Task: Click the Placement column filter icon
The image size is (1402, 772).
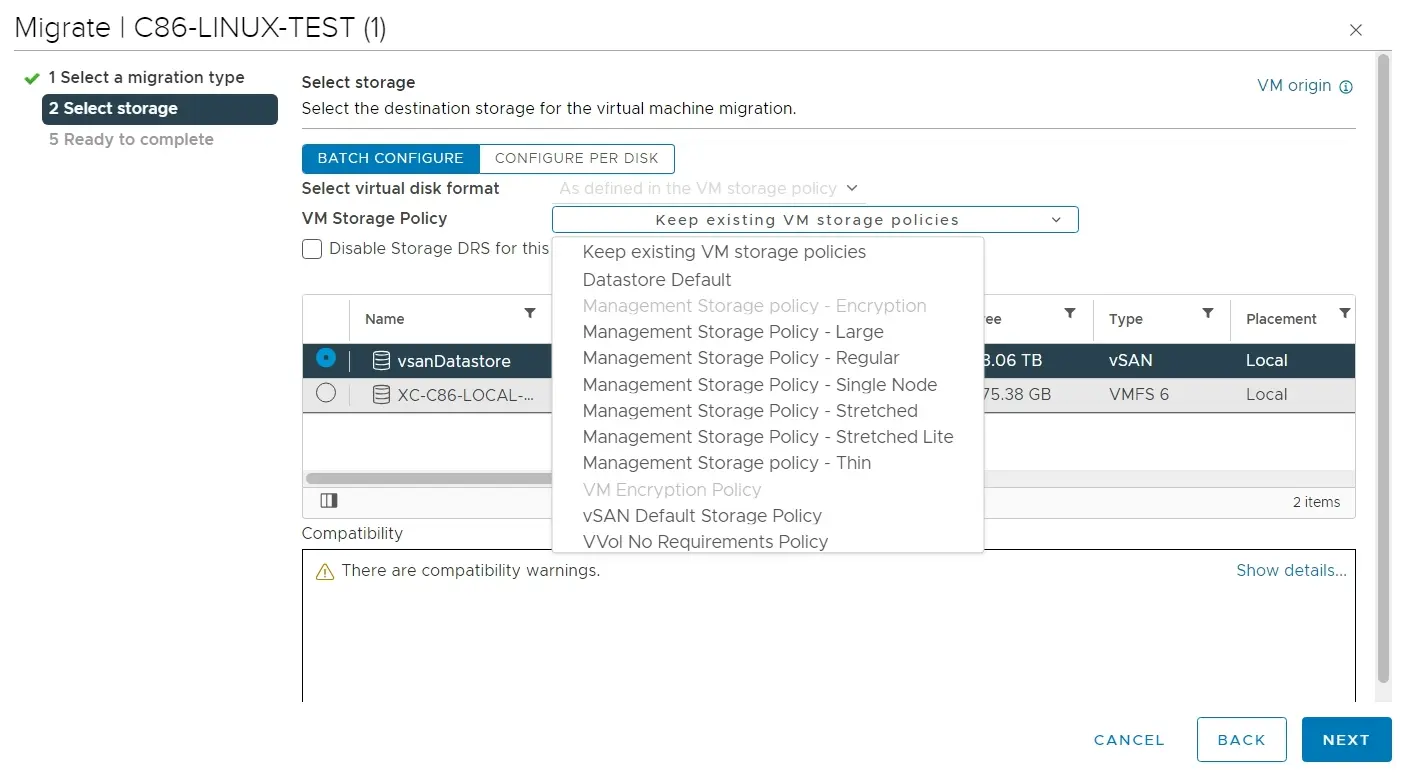Action: tap(1344, 314)
